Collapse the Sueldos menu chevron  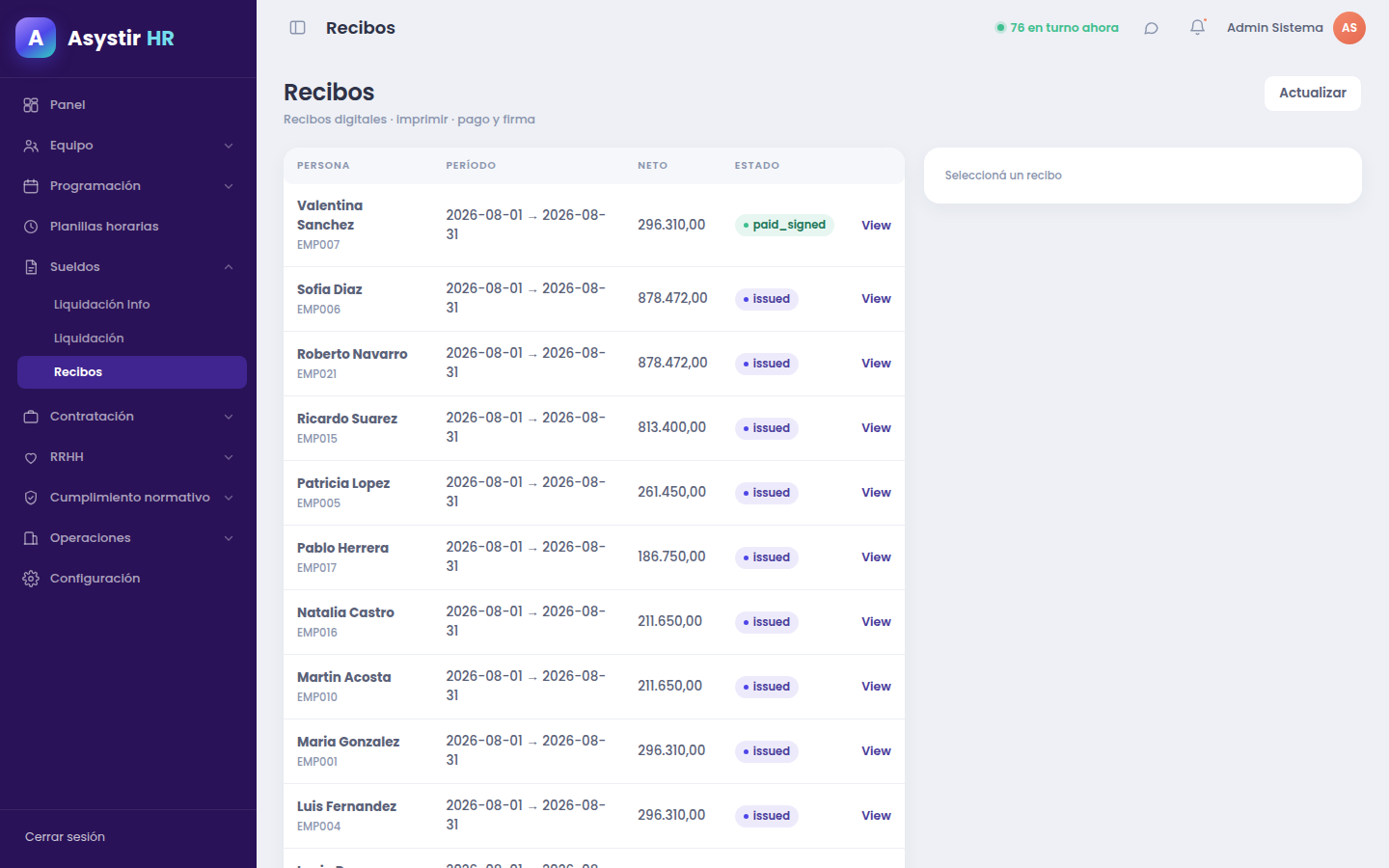[229, 267]
